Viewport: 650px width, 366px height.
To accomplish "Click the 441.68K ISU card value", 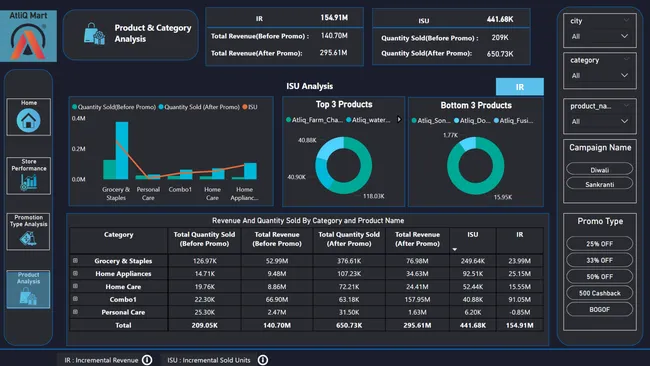I will (x=500, y=19).
